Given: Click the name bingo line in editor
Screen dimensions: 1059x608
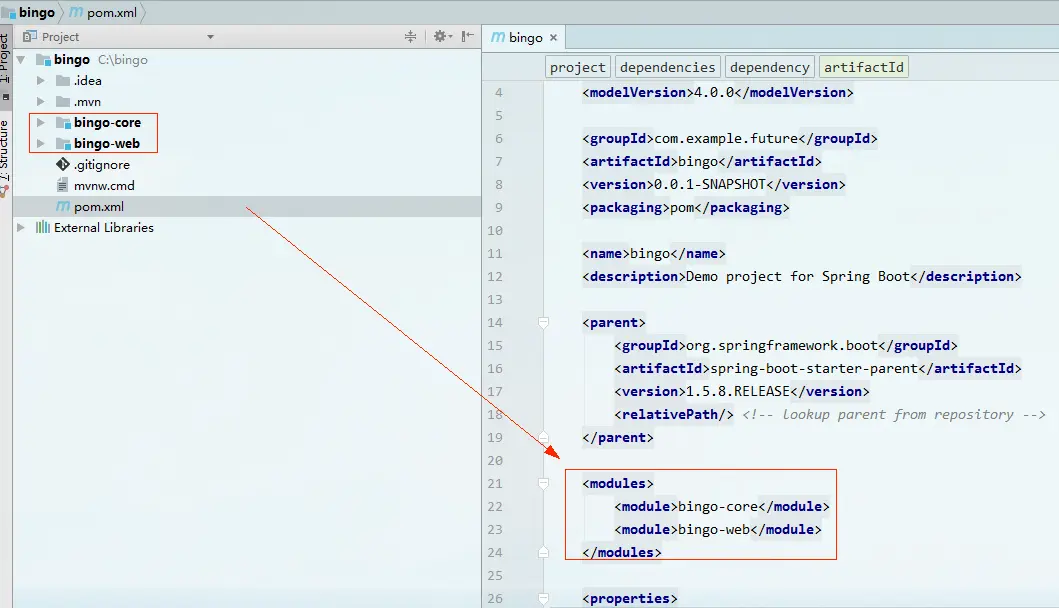Looking at the screenshot, I should tap(653, 253).
